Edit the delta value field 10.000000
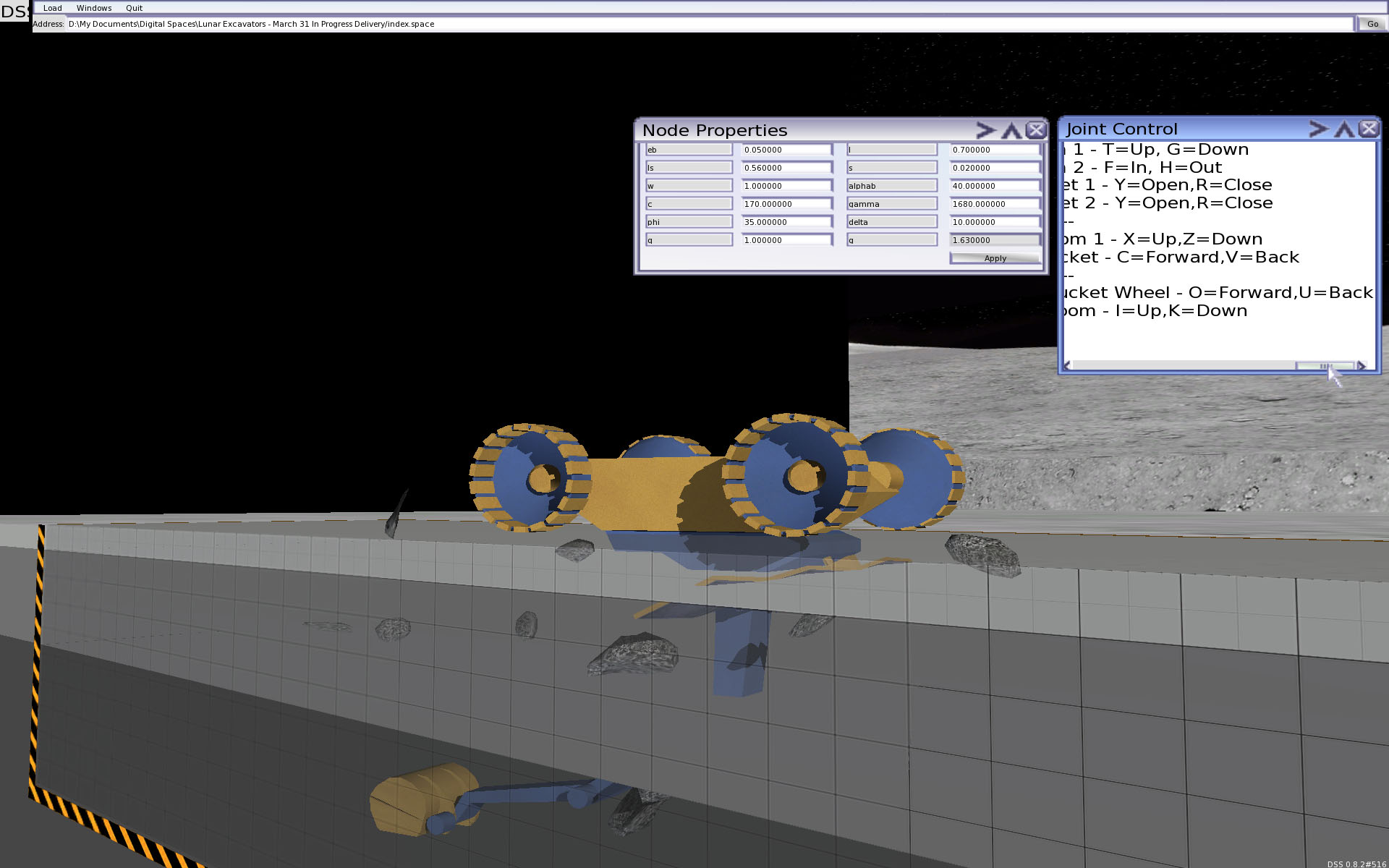1389x868 pixels. (x=995, y=222)
